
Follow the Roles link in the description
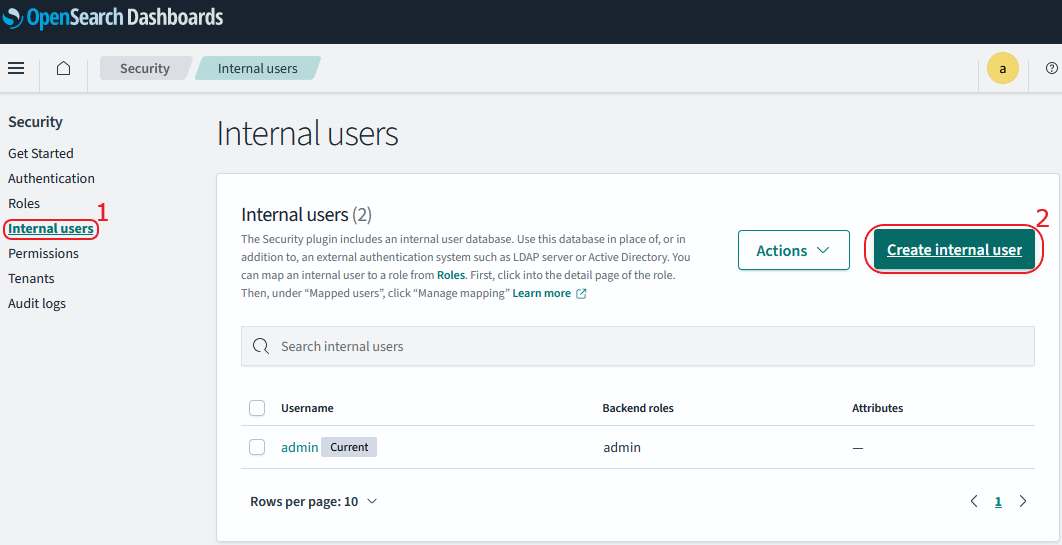click(x=451, y=276)
